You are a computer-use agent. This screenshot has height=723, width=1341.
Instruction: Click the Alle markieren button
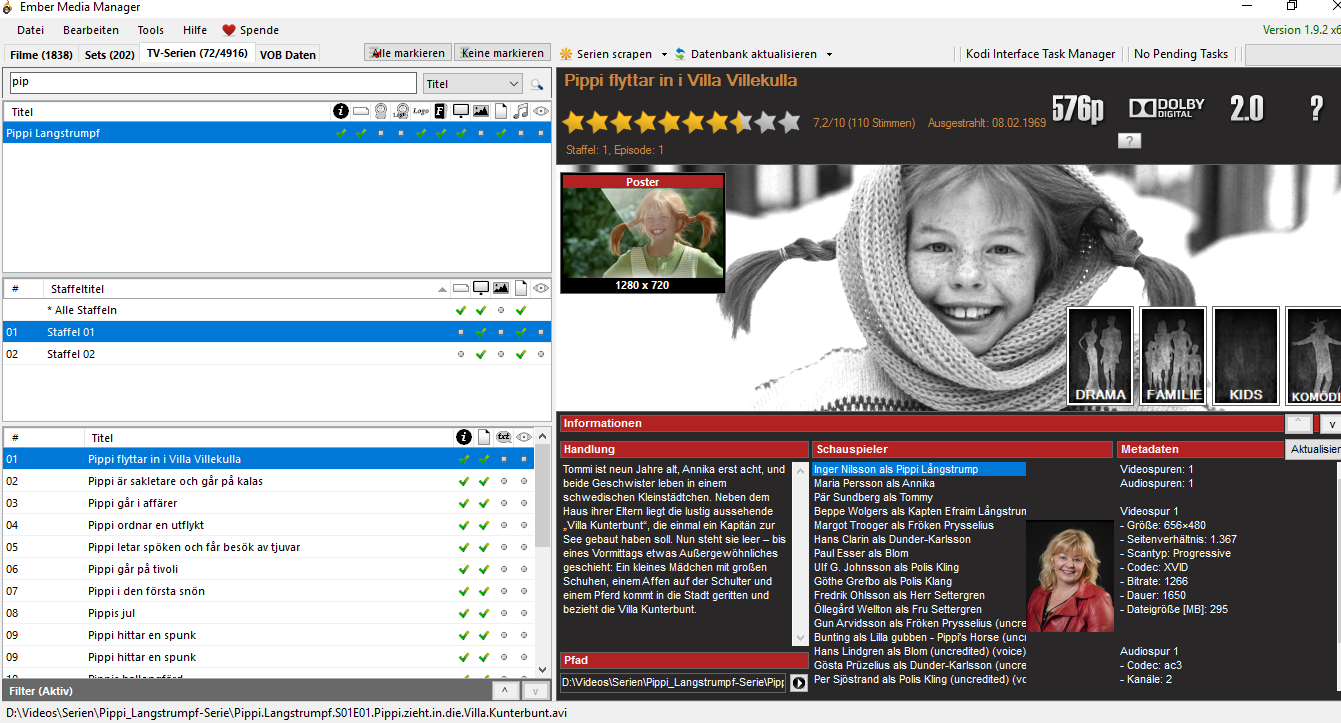pos(408,53)
